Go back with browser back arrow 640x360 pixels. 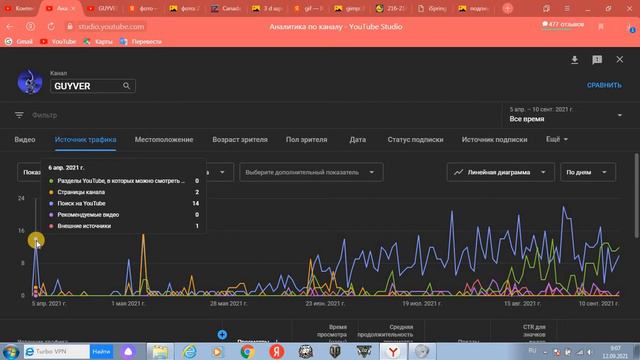[x=10, y=27]
